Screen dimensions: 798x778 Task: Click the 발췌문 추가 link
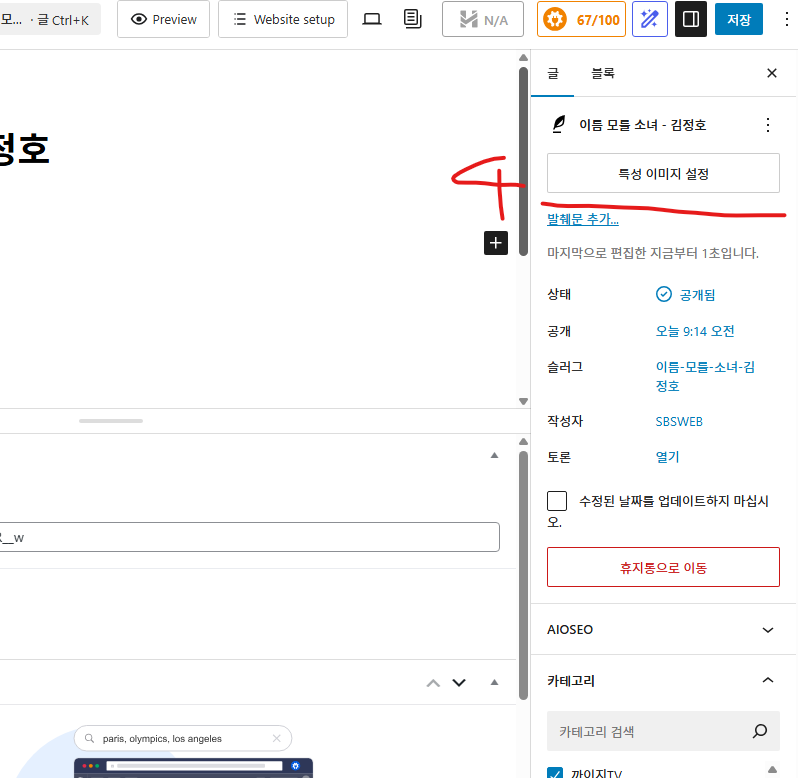pos(583,219)
